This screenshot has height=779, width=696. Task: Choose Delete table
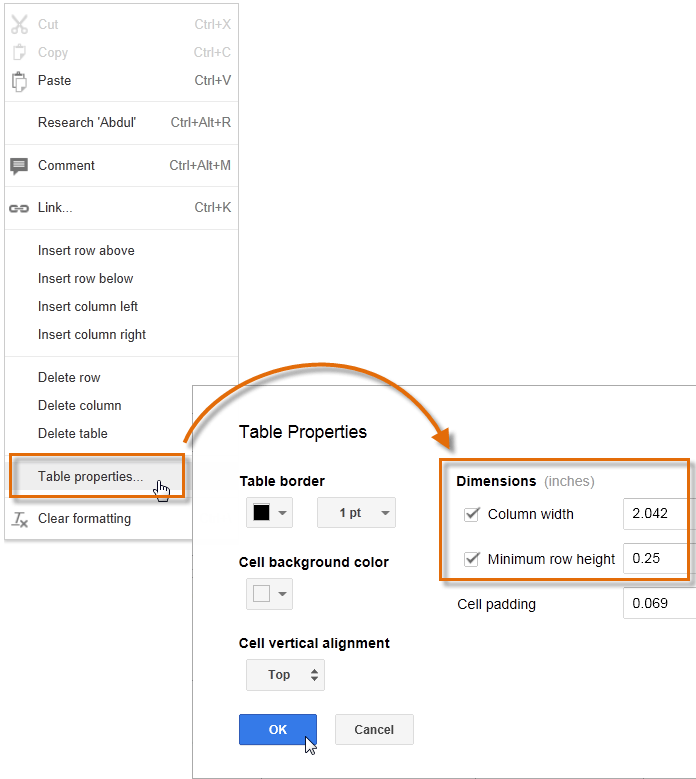click(x=99, y=434)
